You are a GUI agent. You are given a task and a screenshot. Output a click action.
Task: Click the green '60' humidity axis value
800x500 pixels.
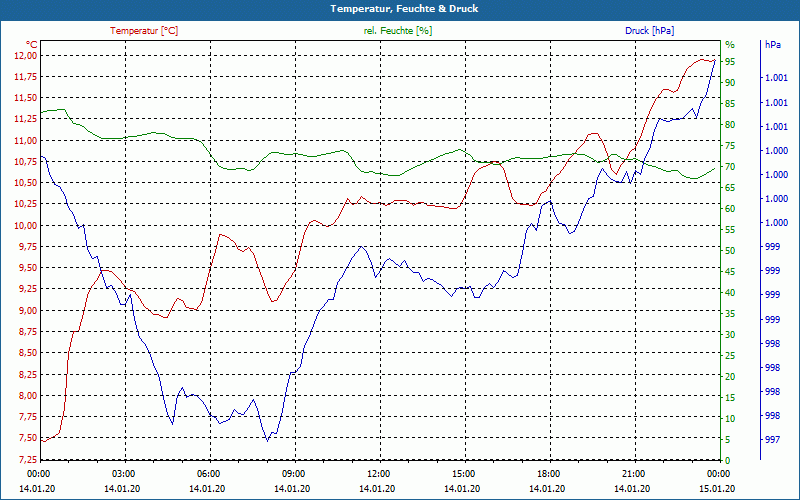pos(730,208)
